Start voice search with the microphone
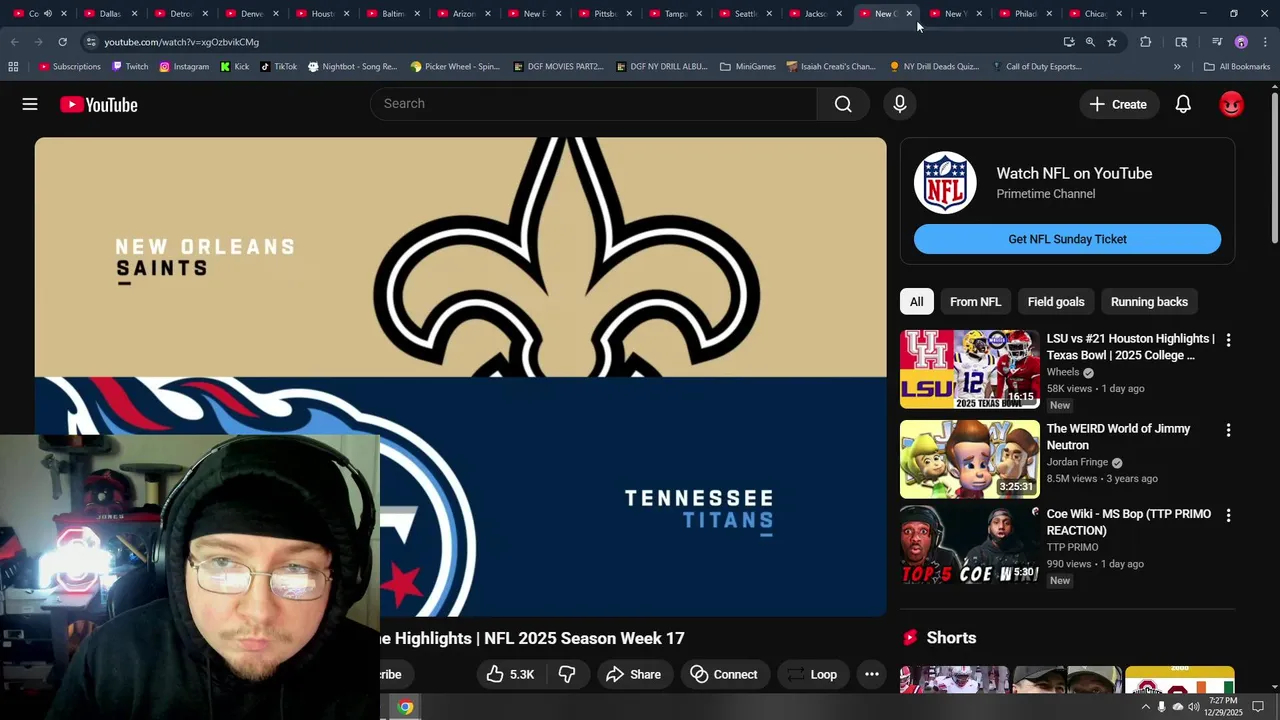This screenshot has height=720, width=1280. (x=899, y=104)
